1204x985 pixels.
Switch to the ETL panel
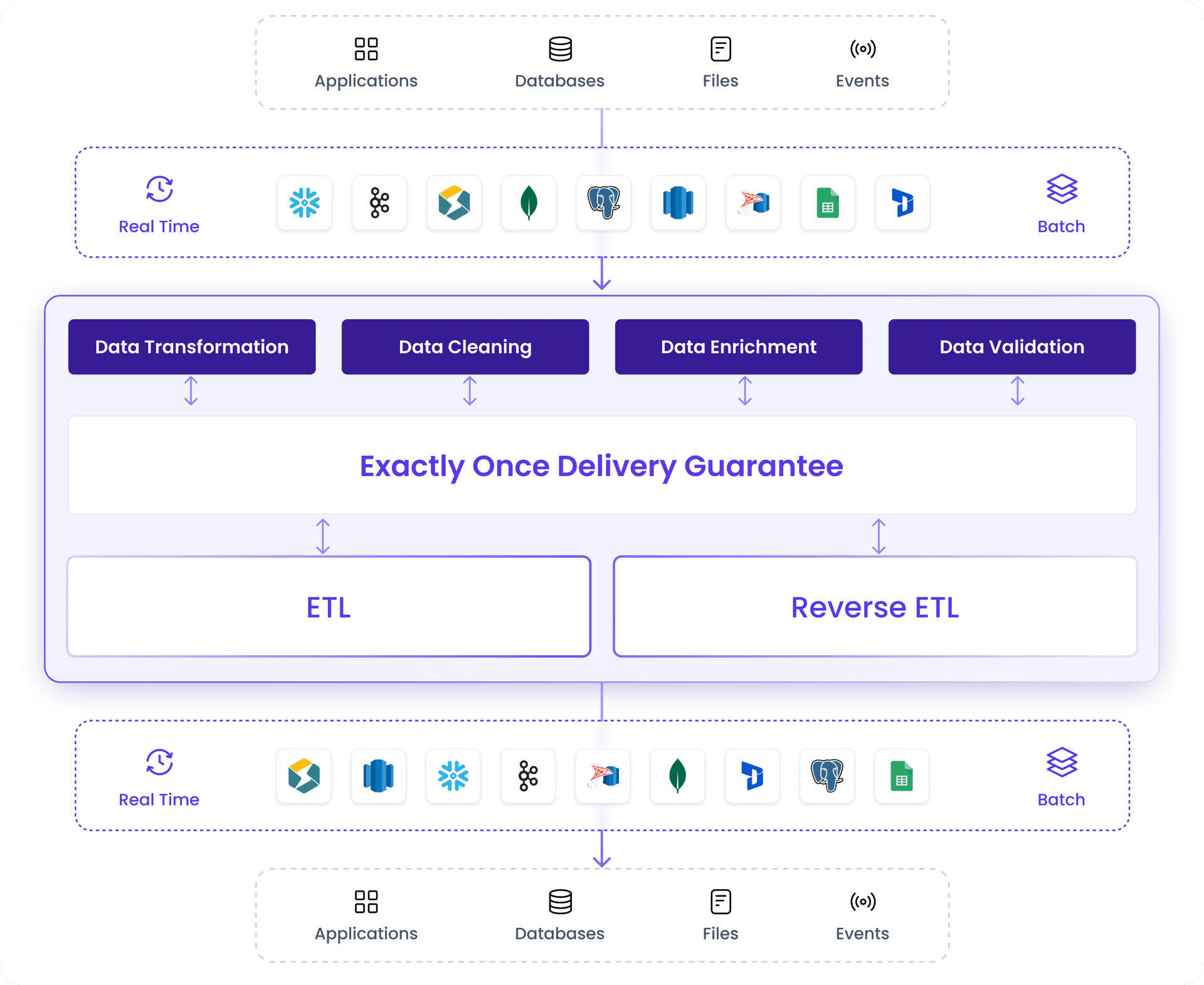tap(328, 606)
